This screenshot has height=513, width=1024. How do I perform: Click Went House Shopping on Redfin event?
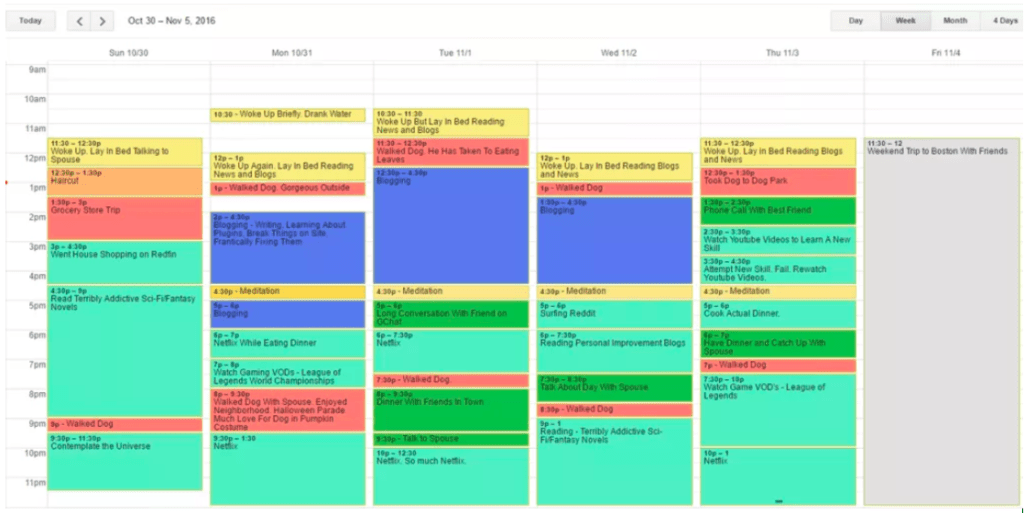pyautogui.click(x=125, y=262)
